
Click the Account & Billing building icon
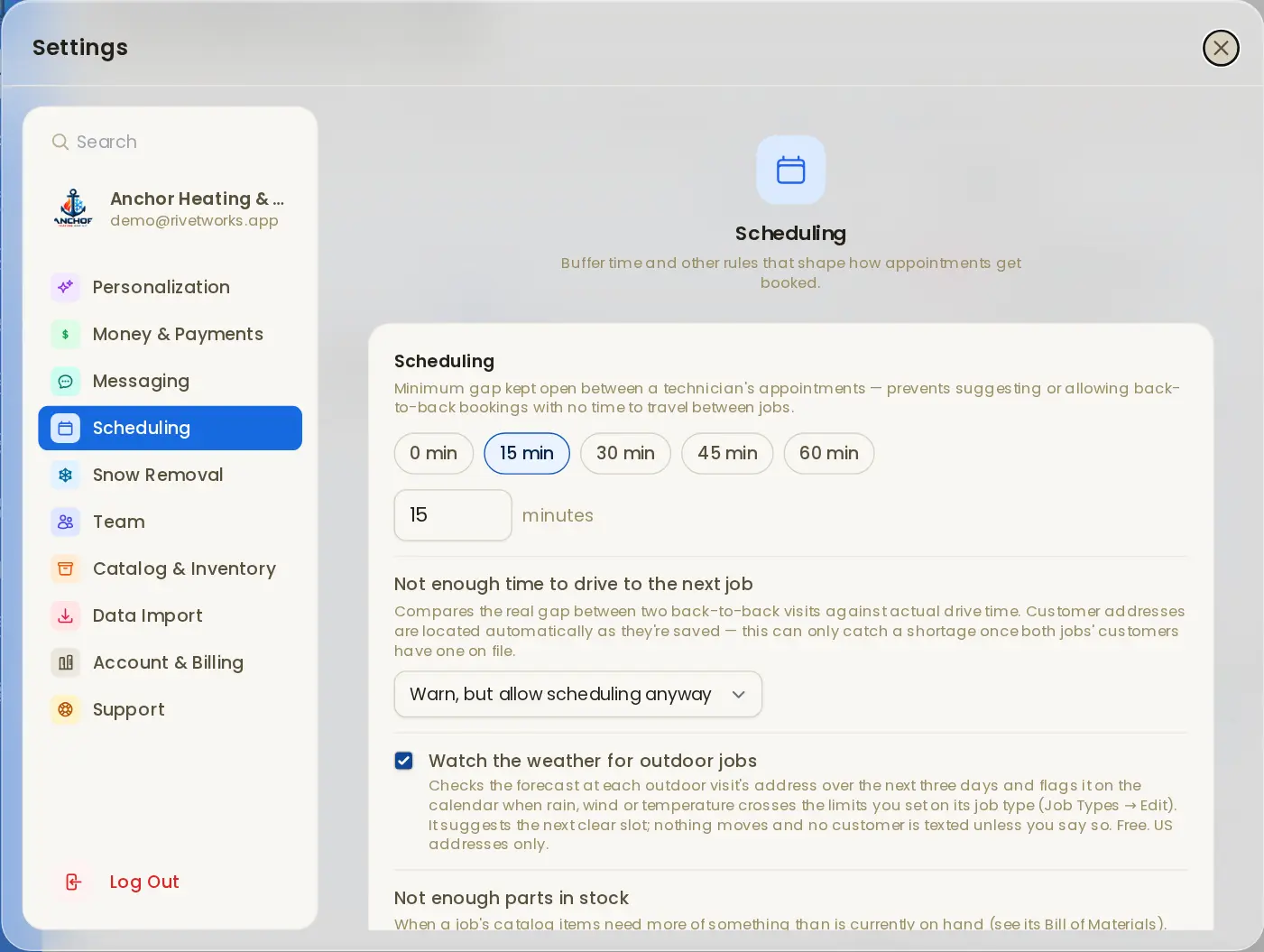click(x=66, y=662)
